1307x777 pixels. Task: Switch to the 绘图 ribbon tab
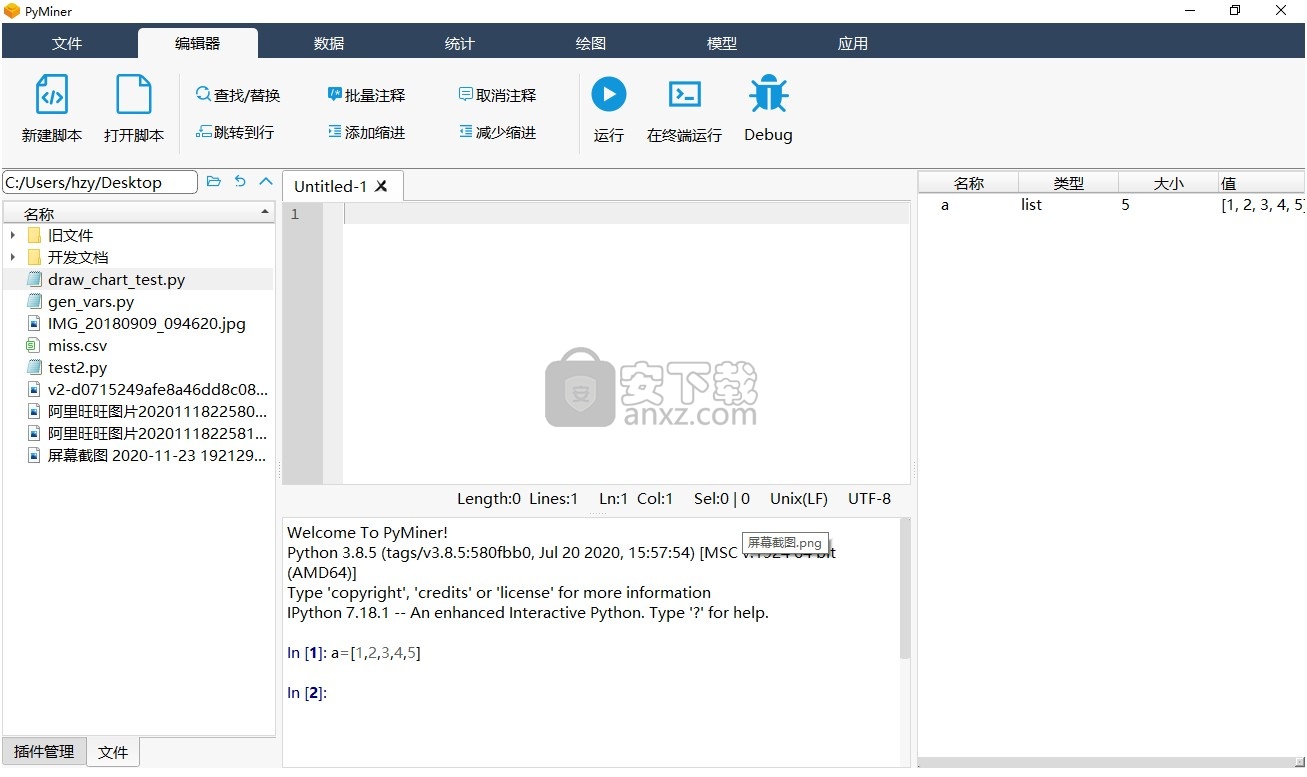591,43
